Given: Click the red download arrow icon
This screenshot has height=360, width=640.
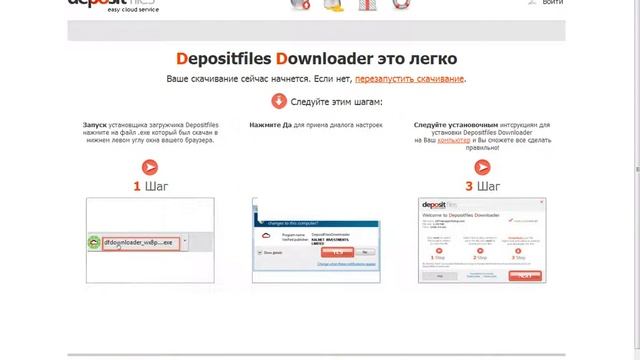Looking at the screenshot, I should click(x=279, y=101).
